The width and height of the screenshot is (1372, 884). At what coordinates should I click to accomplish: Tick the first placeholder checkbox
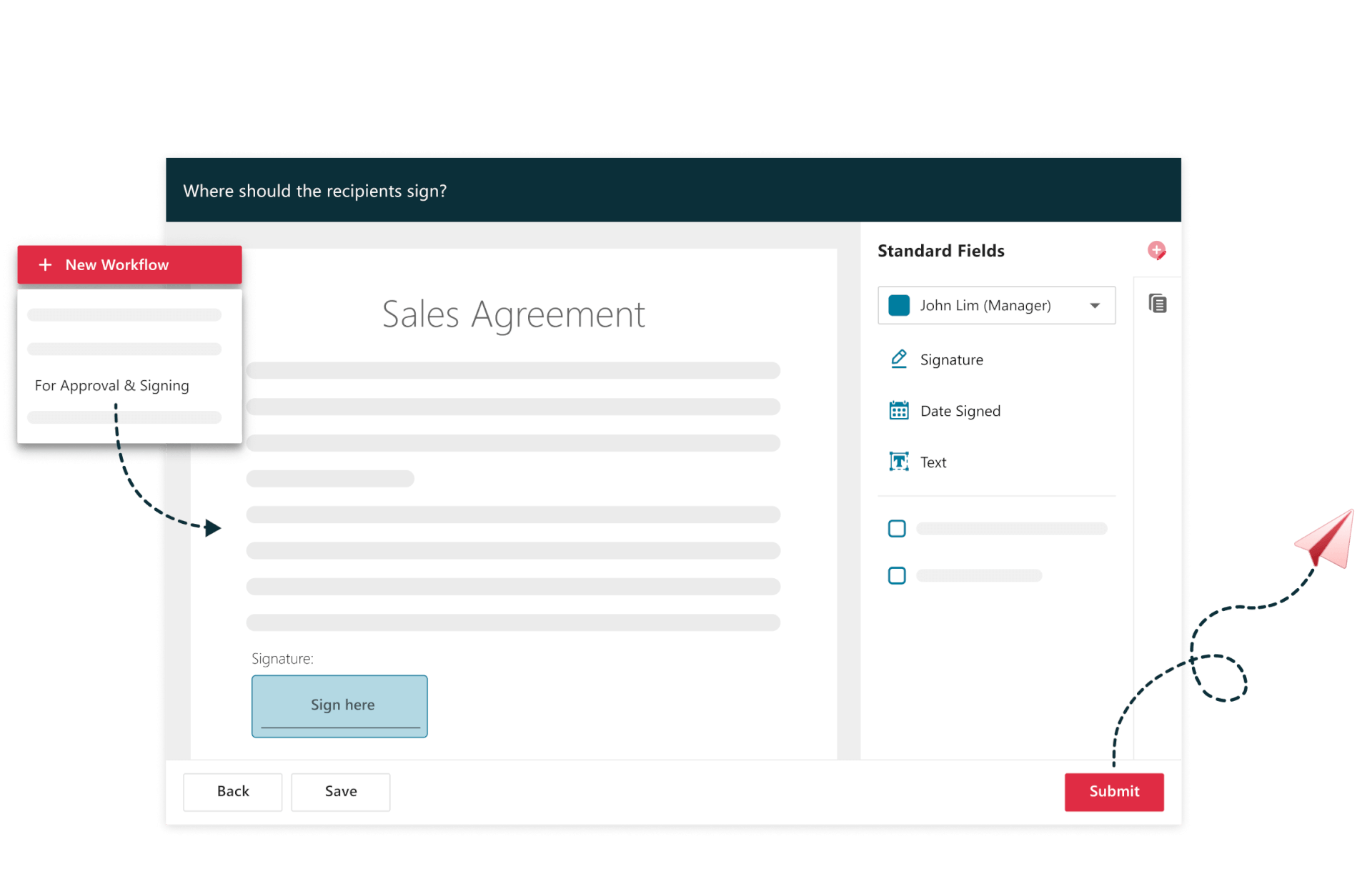[x=896, y=528]
